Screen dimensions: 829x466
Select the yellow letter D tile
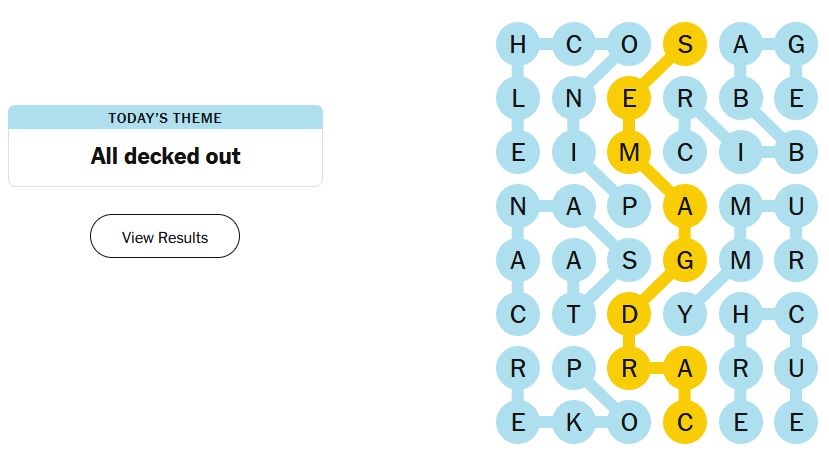point(629,314)
